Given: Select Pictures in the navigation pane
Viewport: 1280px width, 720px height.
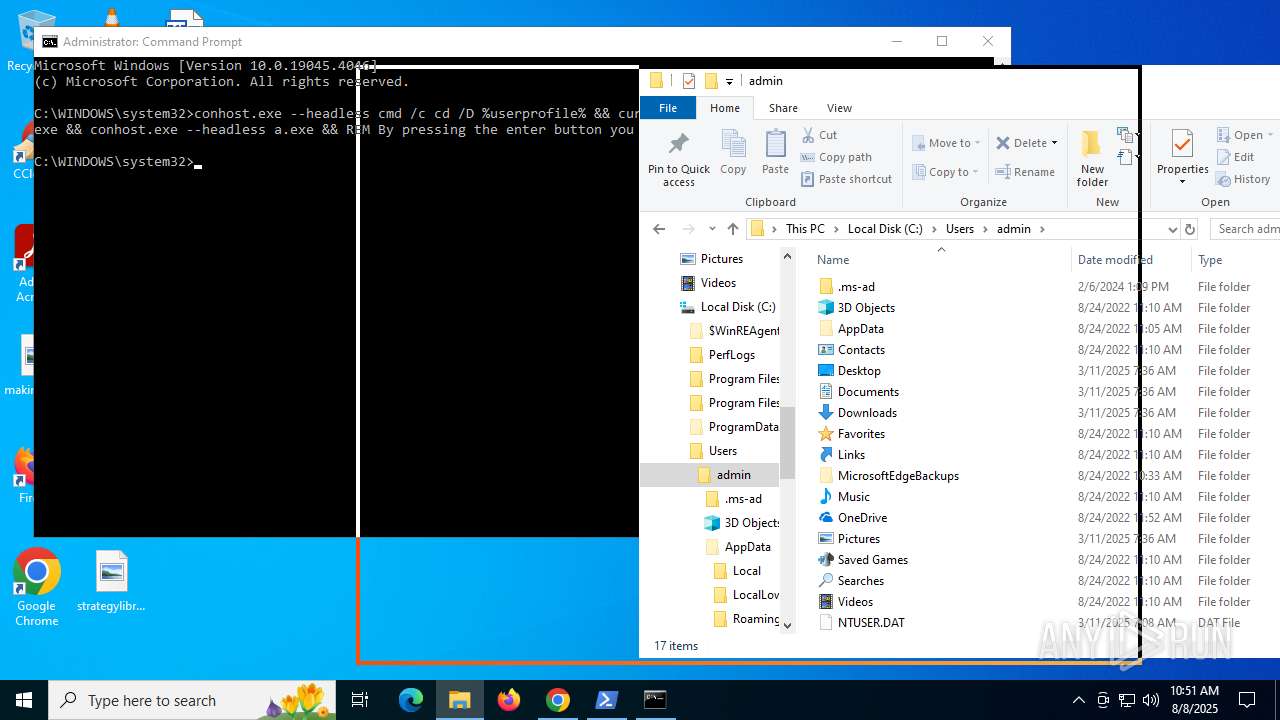Looking at the screenshot, I should click(x=722, y=259).
